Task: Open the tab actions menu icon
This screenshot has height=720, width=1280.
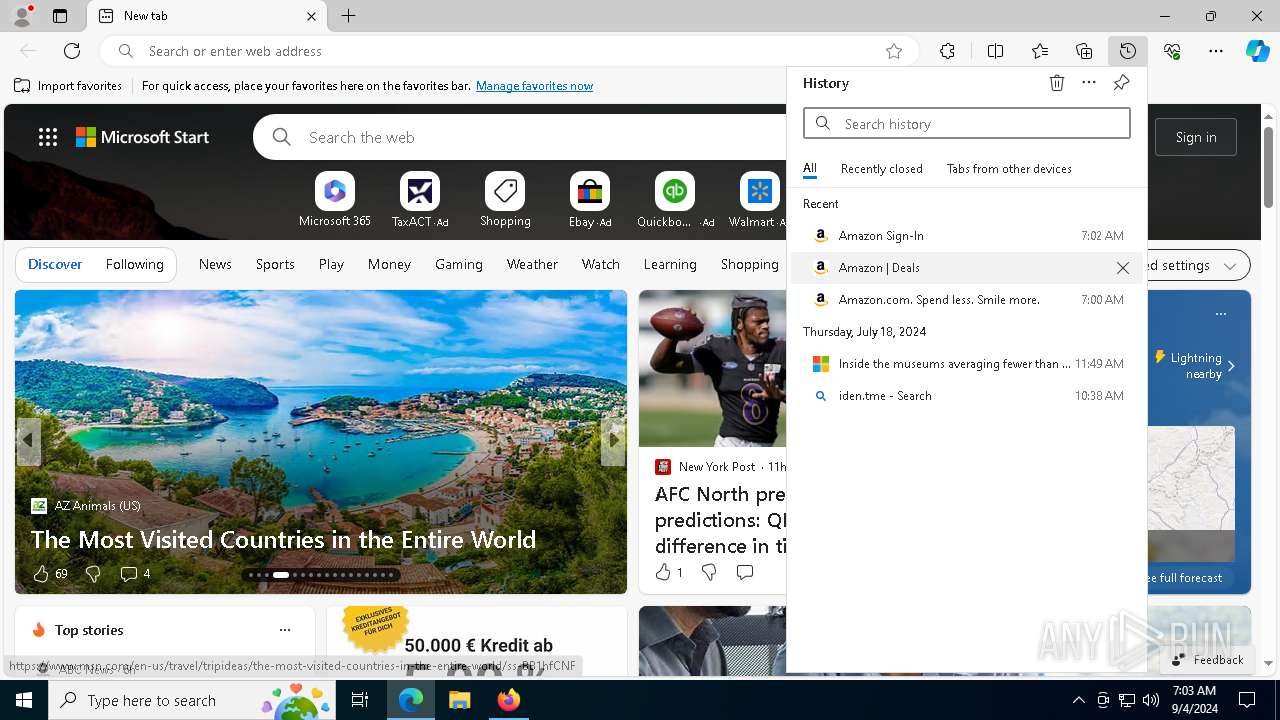Action: [x=60, y=16]
